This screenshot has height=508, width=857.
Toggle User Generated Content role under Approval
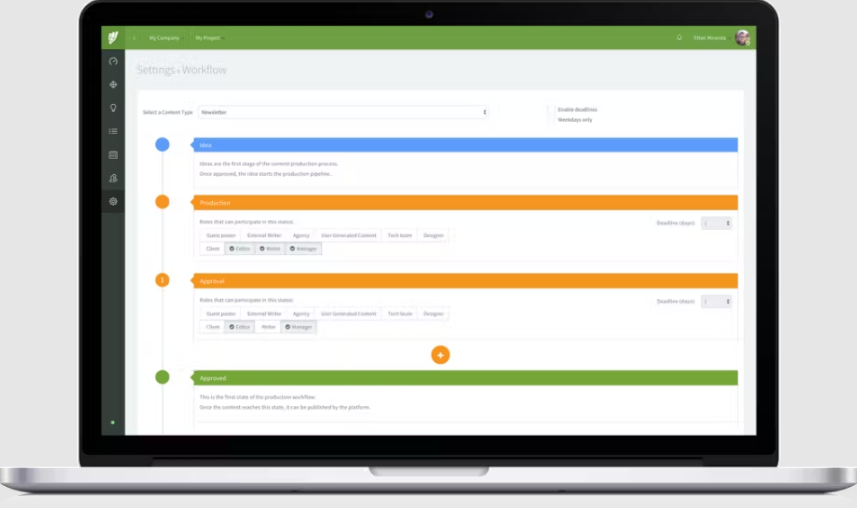tap(349, 314)
